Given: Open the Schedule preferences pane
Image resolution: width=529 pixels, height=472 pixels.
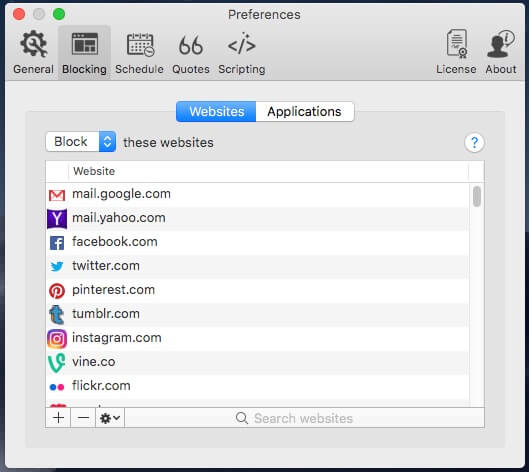Looking at the screenshot, I should 139,52.
